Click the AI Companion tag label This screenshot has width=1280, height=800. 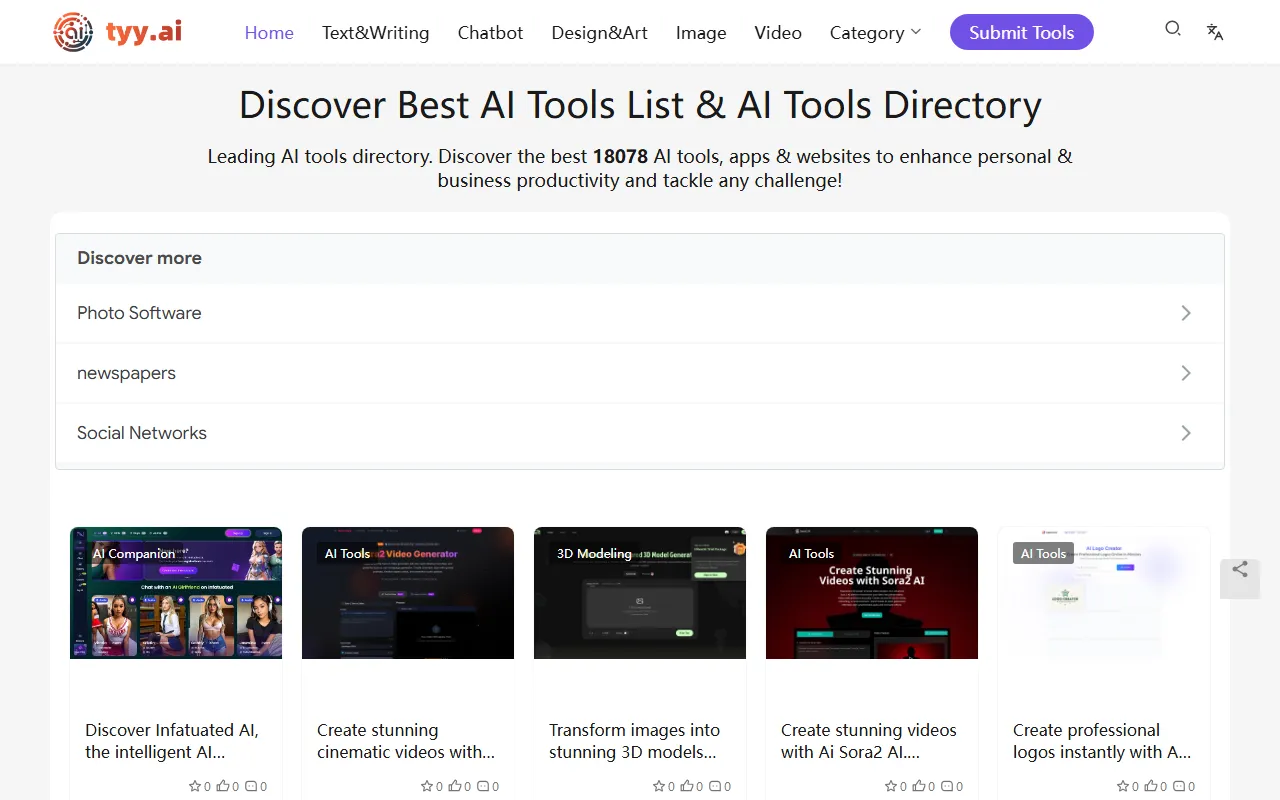[133, 553]
